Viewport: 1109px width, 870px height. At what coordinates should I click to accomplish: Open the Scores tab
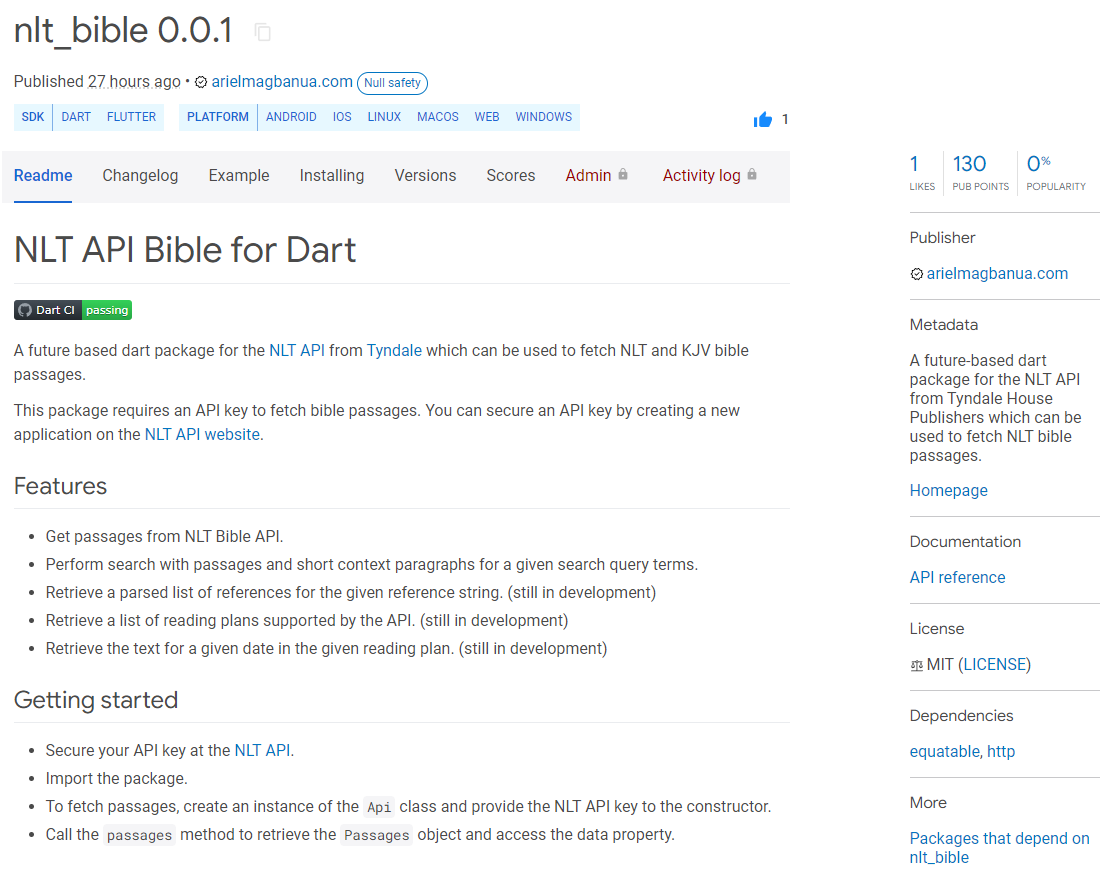(511, 175)
